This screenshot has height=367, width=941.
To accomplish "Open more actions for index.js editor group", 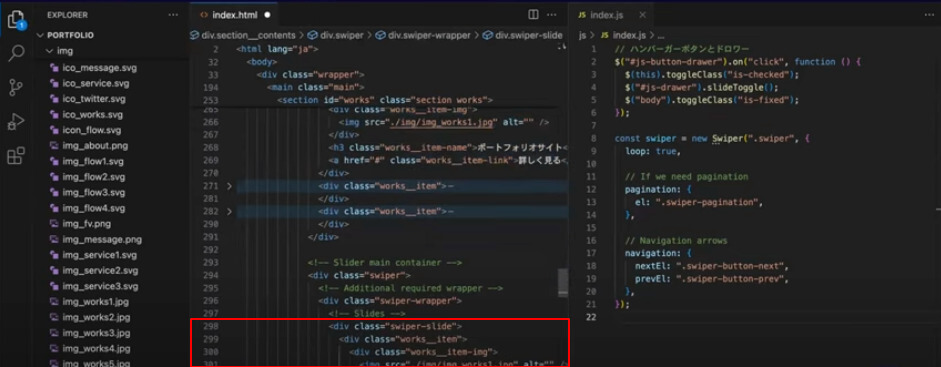I will pyautogui.click(x=930, y=15).
